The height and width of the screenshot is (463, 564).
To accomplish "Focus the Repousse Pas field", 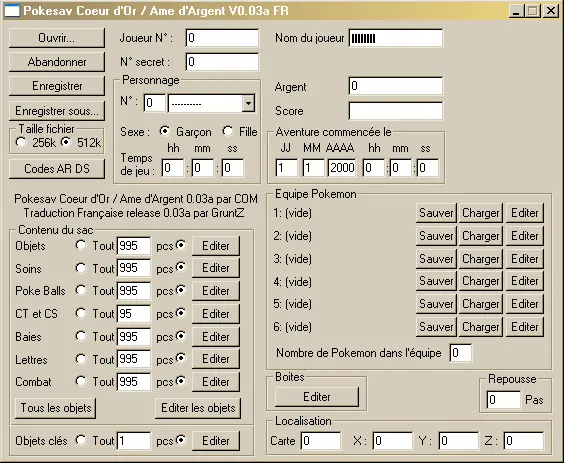I will pyautogui.click(x=504, y=400).
